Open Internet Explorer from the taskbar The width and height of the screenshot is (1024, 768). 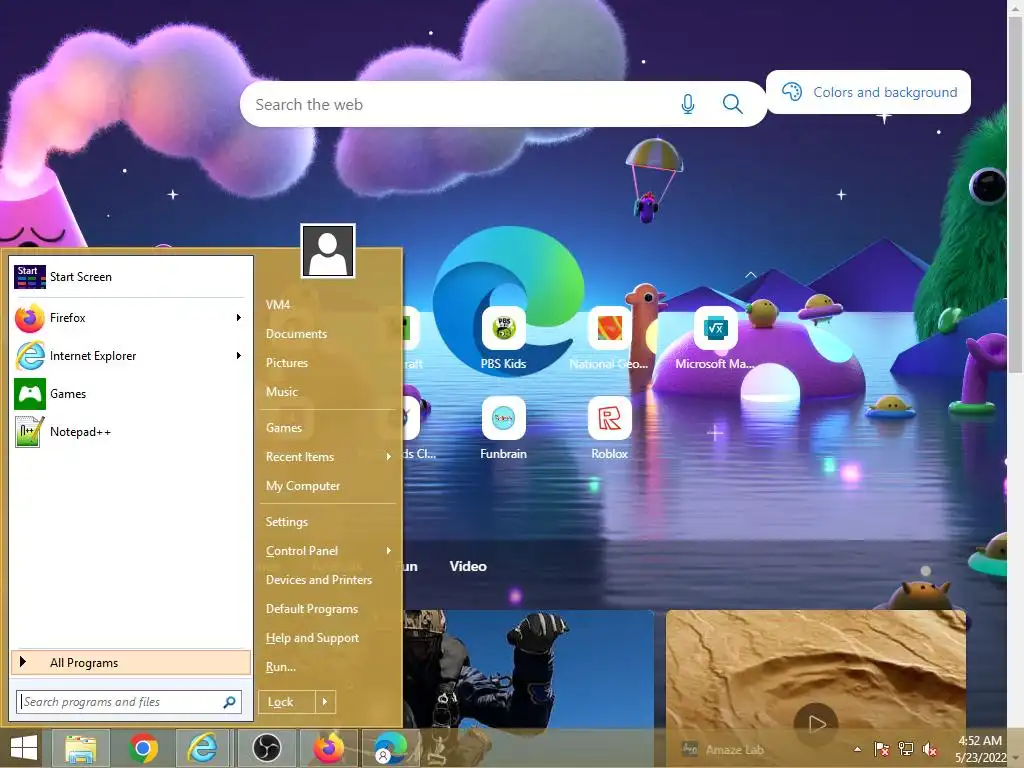[203, 748]
